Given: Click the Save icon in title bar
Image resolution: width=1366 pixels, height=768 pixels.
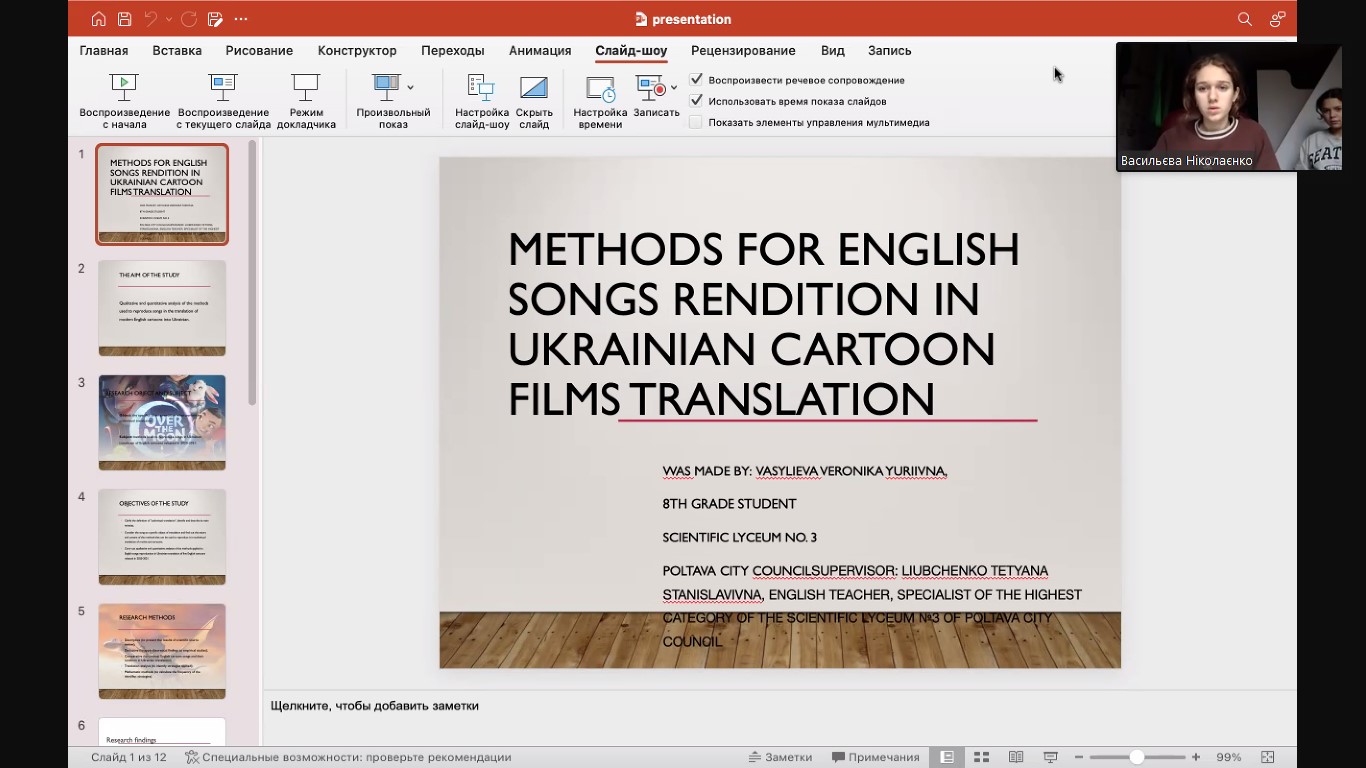Looking at the screenshot, I should coord(124,19).
